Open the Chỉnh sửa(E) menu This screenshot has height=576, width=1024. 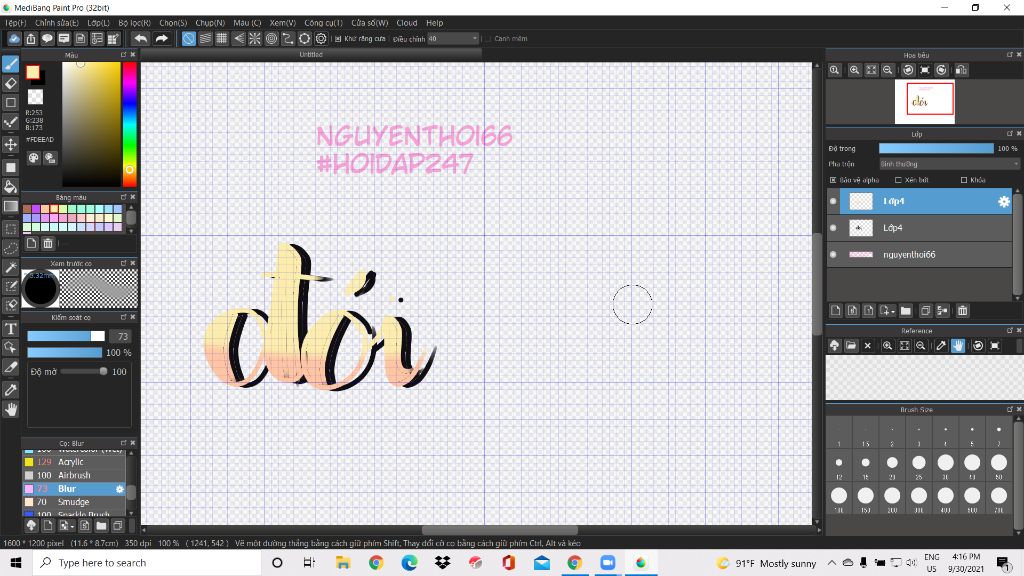click(56, 23)
